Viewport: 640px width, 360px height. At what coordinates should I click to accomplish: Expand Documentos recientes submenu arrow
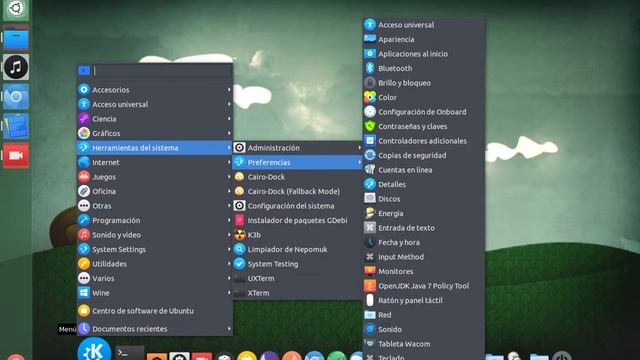click(229, 329)
